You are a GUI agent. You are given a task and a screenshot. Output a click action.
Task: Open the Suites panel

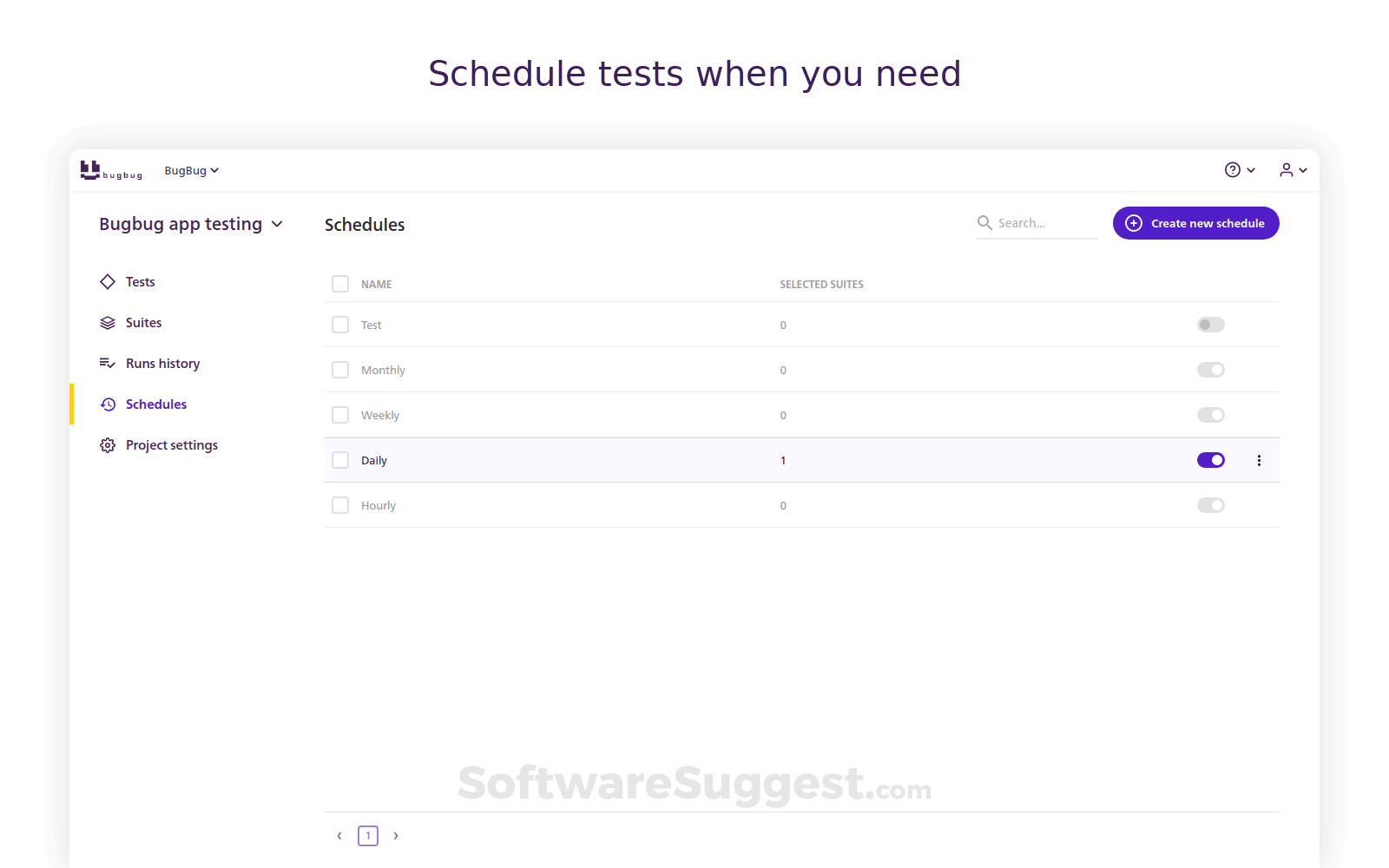[x=143, y=322]
